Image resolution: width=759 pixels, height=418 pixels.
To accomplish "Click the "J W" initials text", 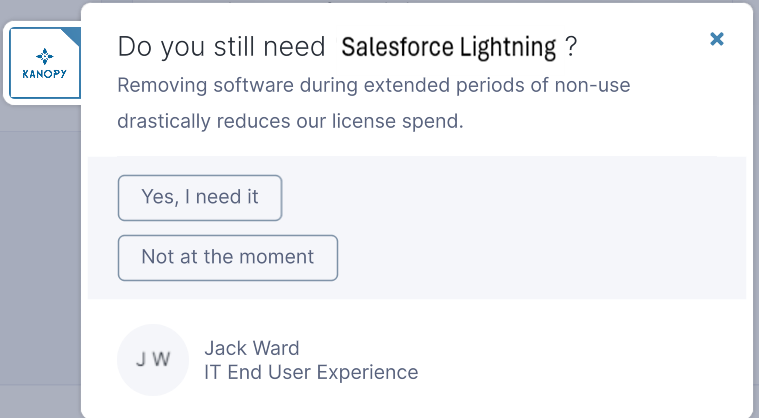I will (153, 360).
